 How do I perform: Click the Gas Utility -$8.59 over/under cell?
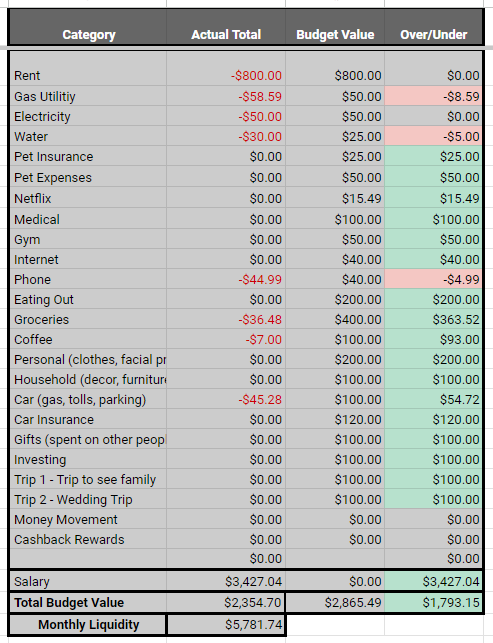434,96
